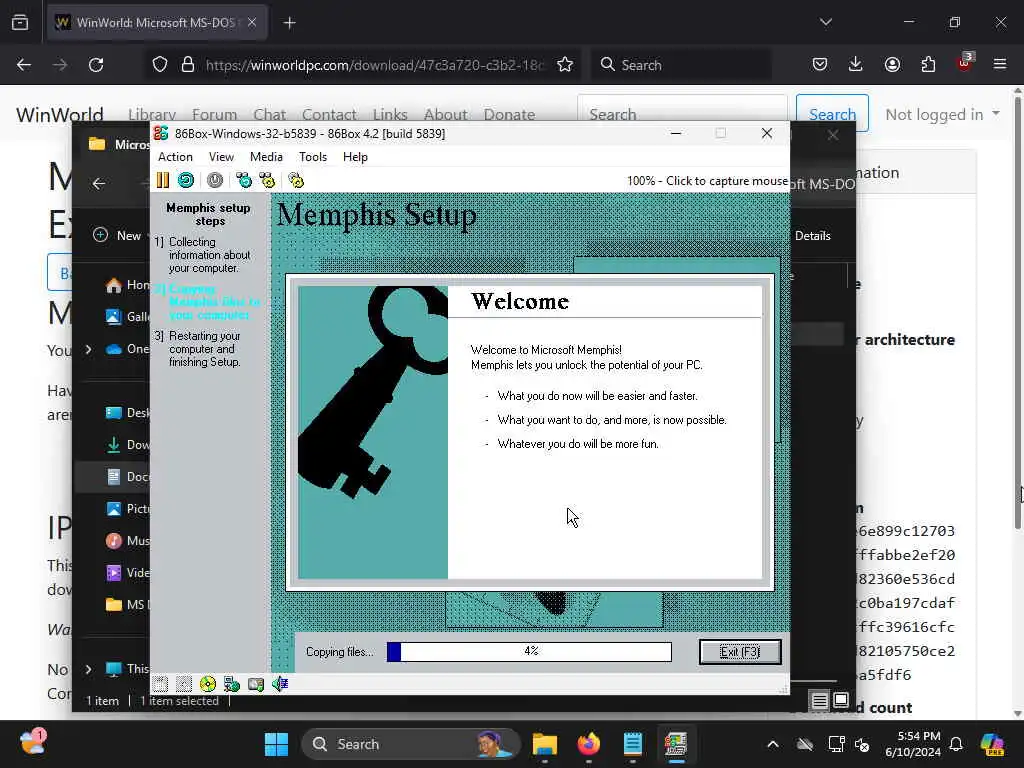Save to Pocket icon in Firefox
This screenshot has width=1024, height=768.
(820, 65)
